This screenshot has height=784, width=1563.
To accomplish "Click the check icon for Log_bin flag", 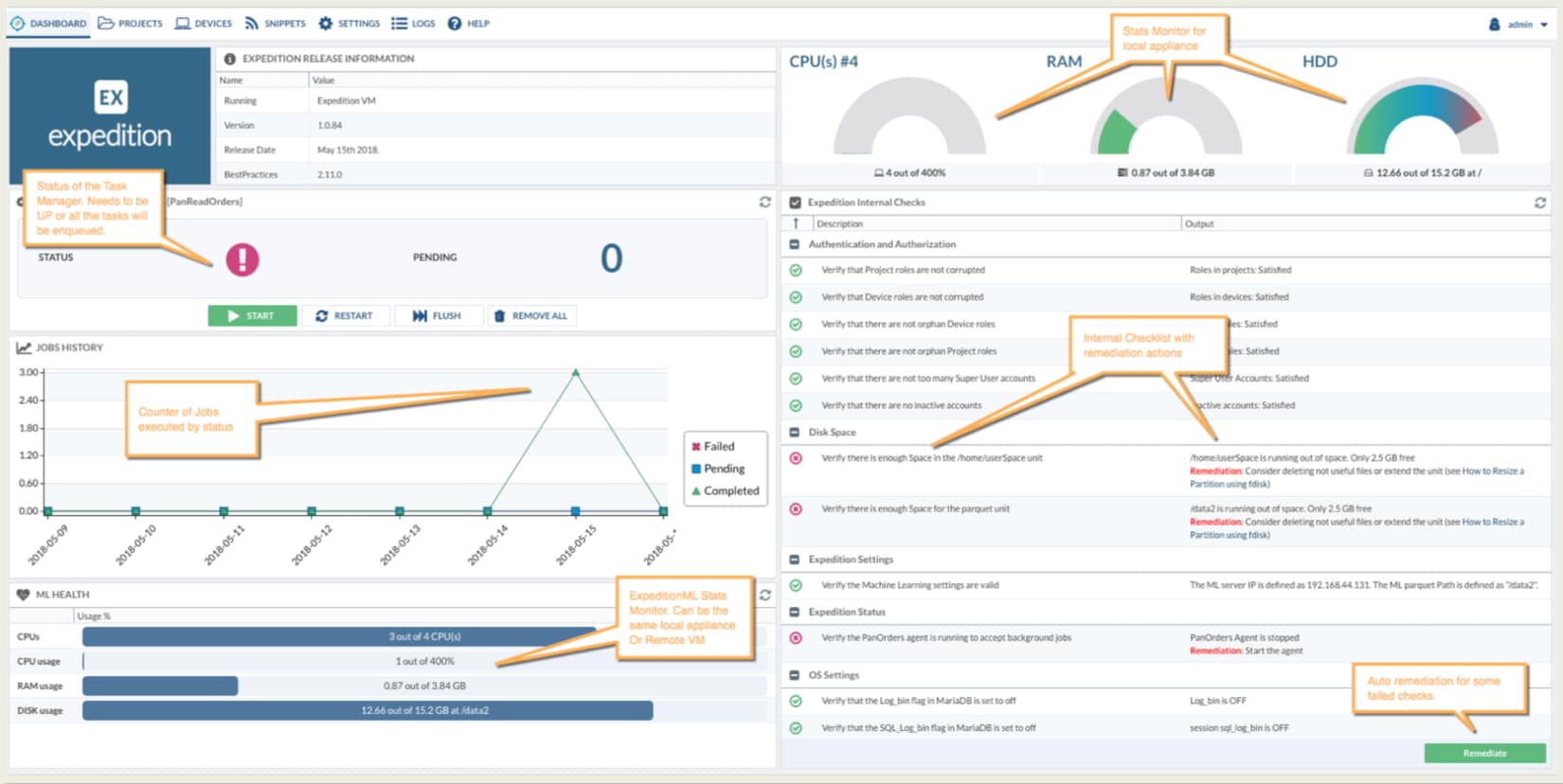I will pyautogui.click(x=796, y=702).
